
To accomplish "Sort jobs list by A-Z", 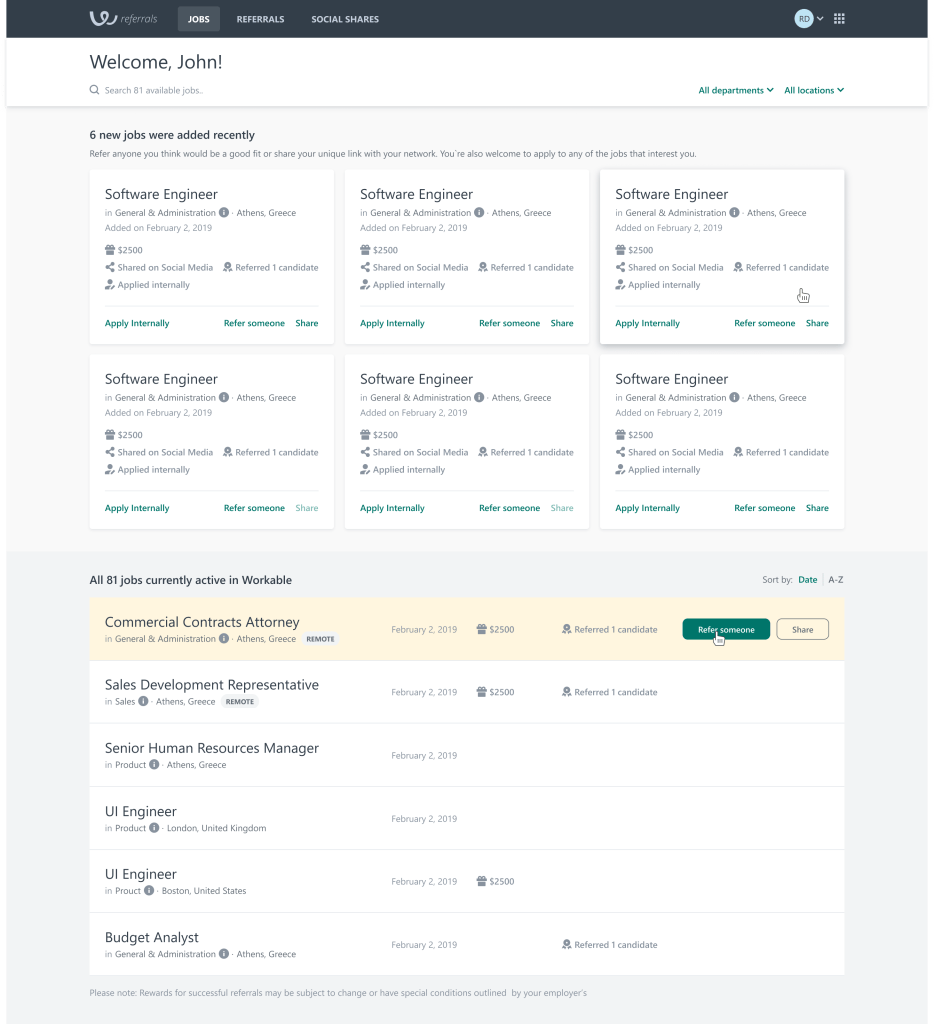I will tap(836, 580).
